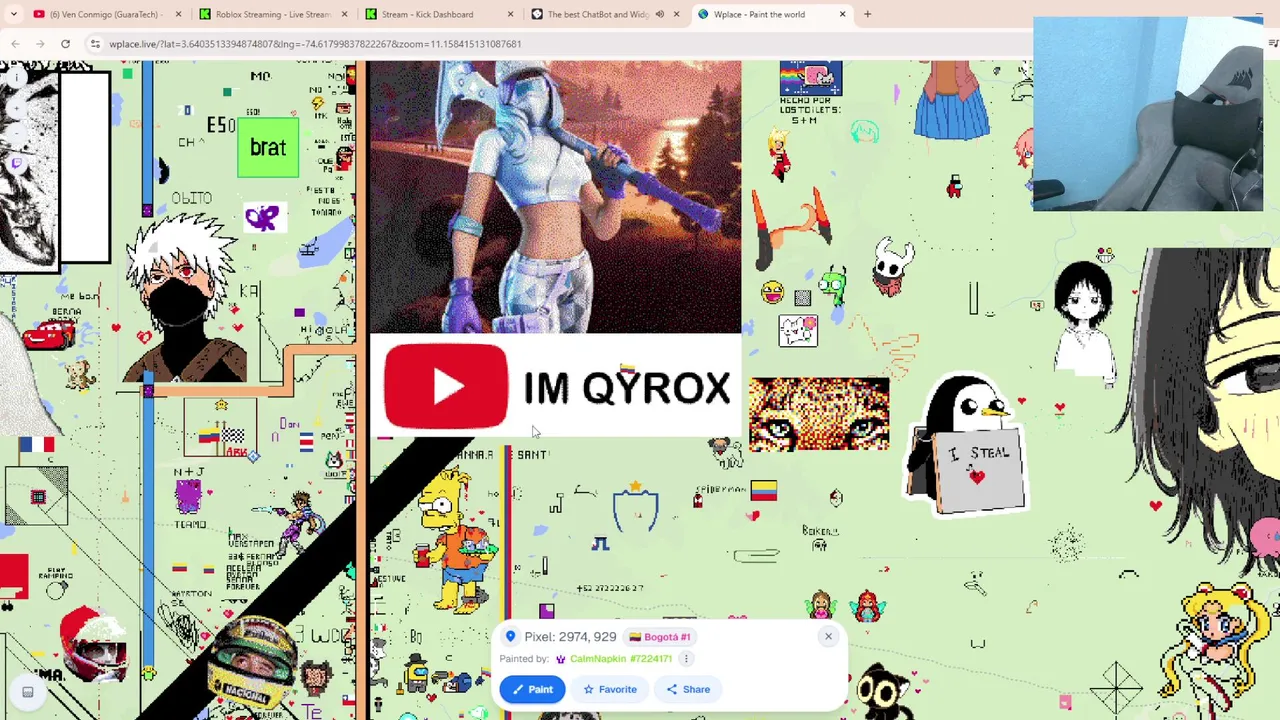This screenshot has width=1280, height=720.
Task: Click the French flag on canvas
Action: coord(36,444)
